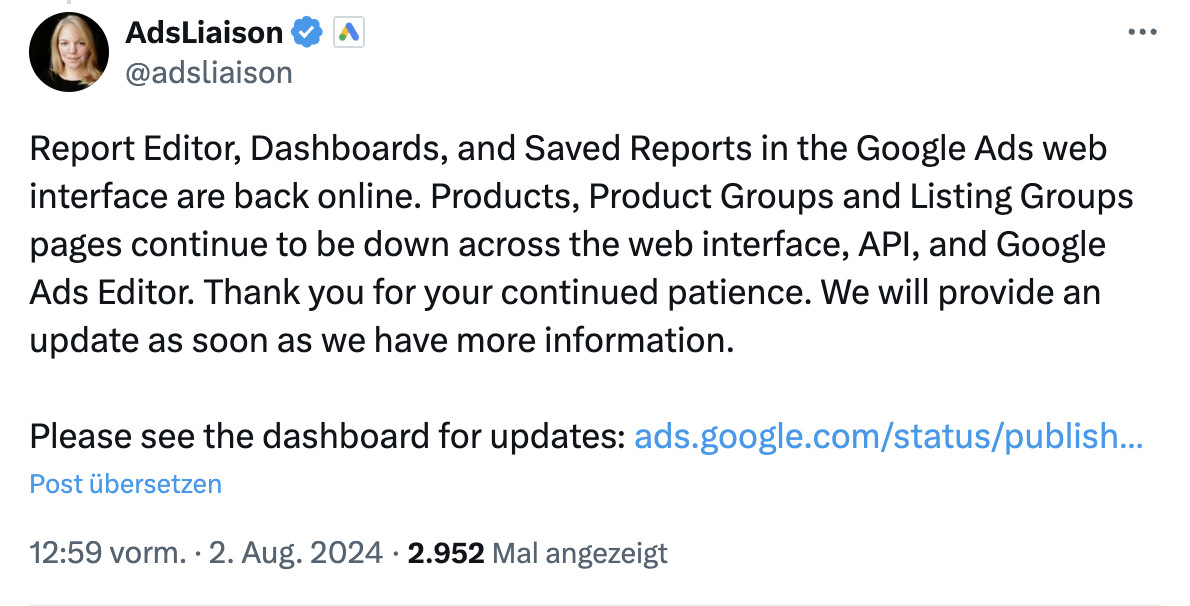Click the checkmark beside the account name

307,31
